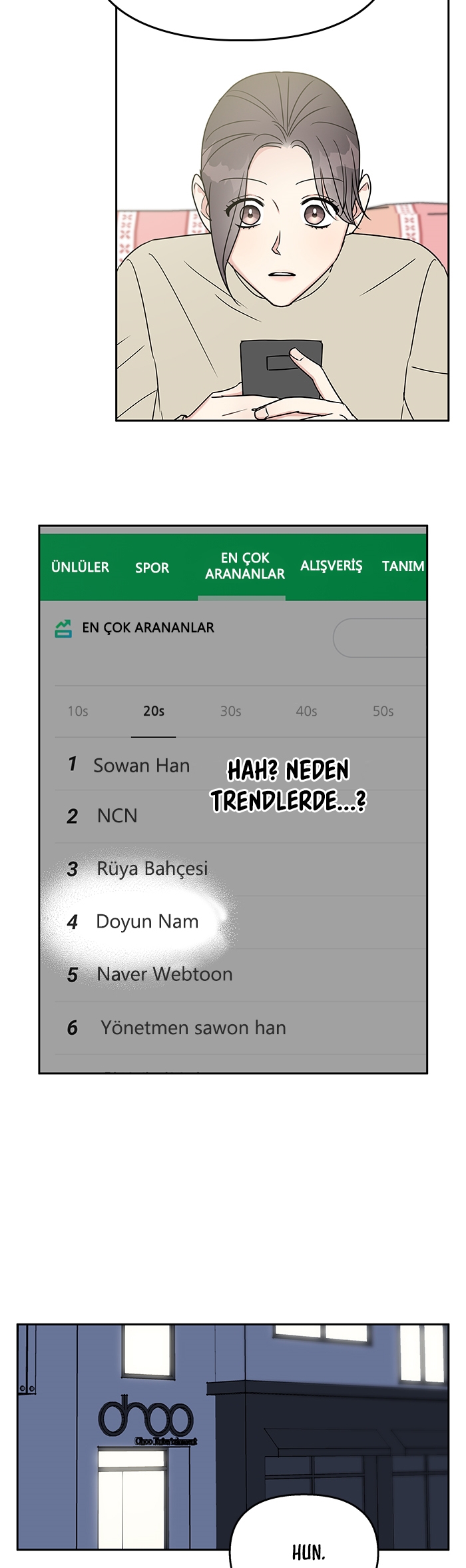The image size is (466, 1568).
Task: Open the NCN trending entry
Action: 240,816
